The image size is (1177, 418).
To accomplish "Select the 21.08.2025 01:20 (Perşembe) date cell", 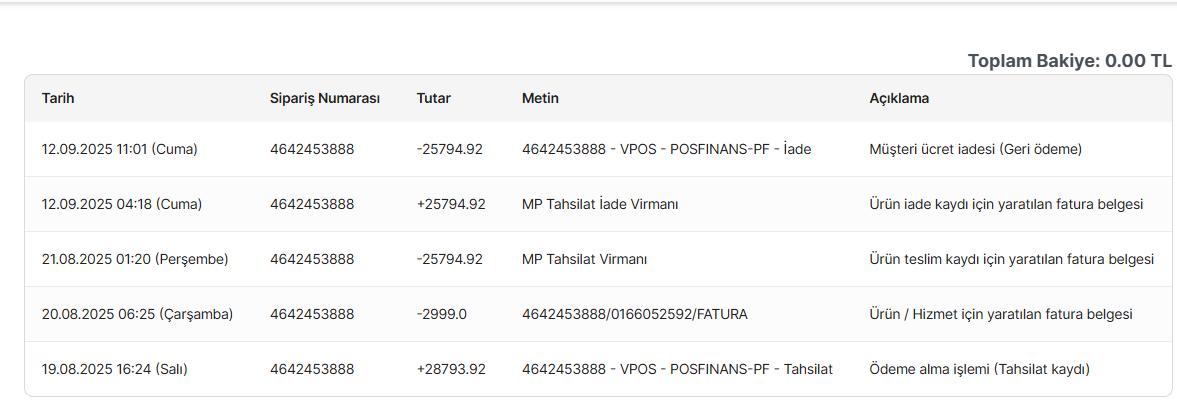I will coord(135,259).
